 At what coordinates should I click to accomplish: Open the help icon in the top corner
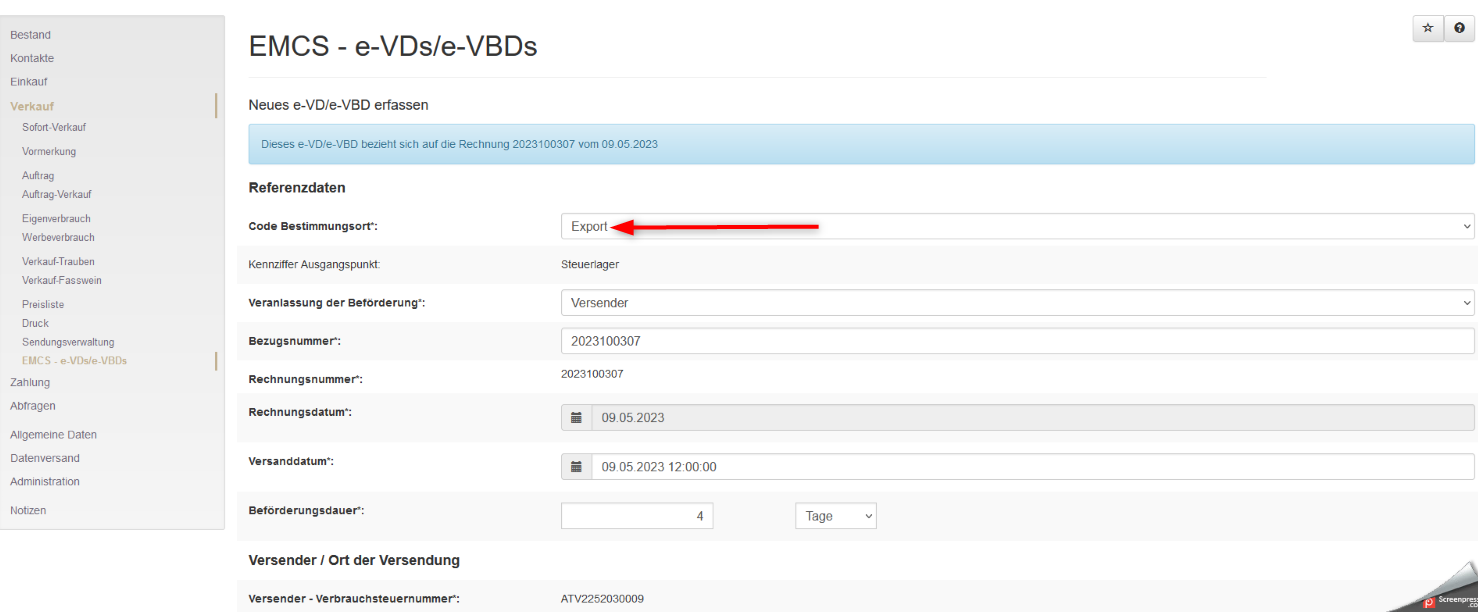pyautogui.click(x=1459, y=28)
